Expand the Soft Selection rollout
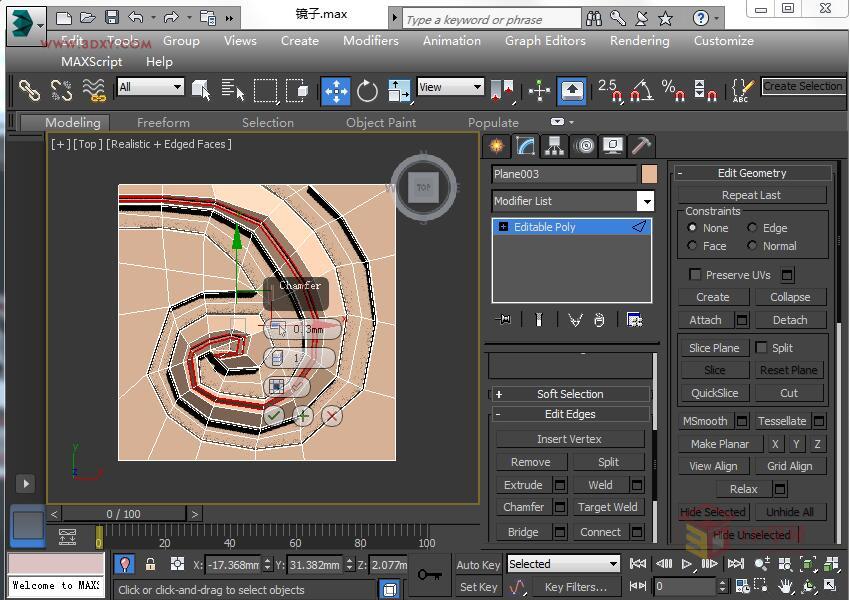Image resolution: width=850 pixels, height=600 pixels. pyautogui.click(x=570, y=393)
